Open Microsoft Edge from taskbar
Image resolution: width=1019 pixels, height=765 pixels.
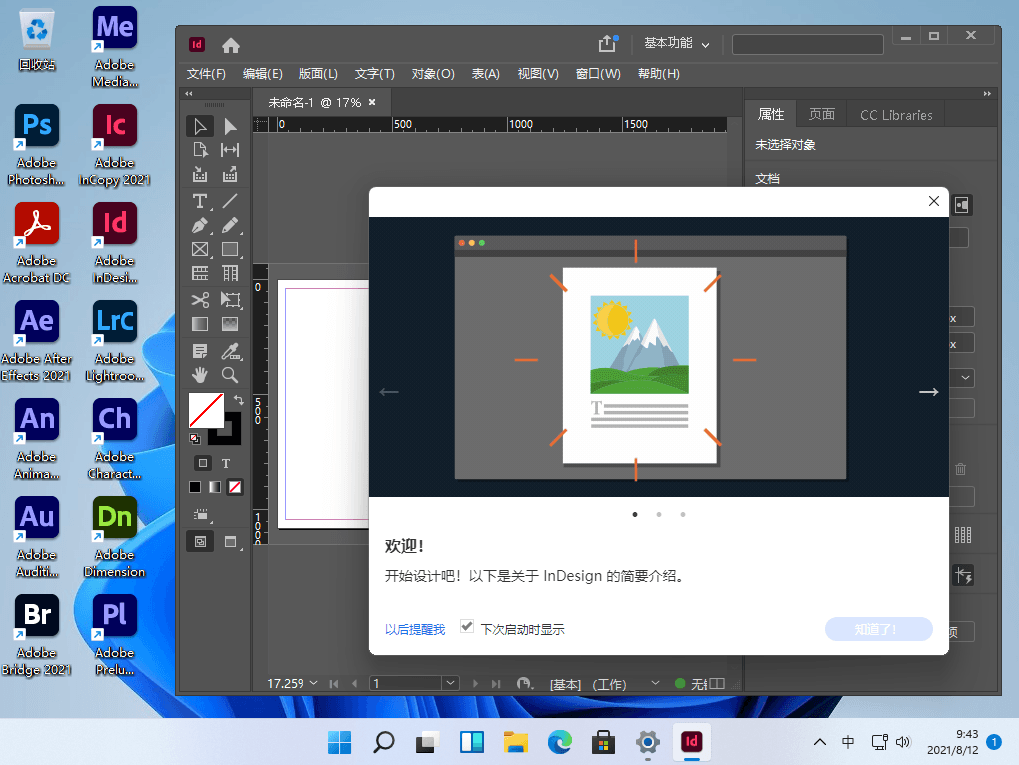559,742
